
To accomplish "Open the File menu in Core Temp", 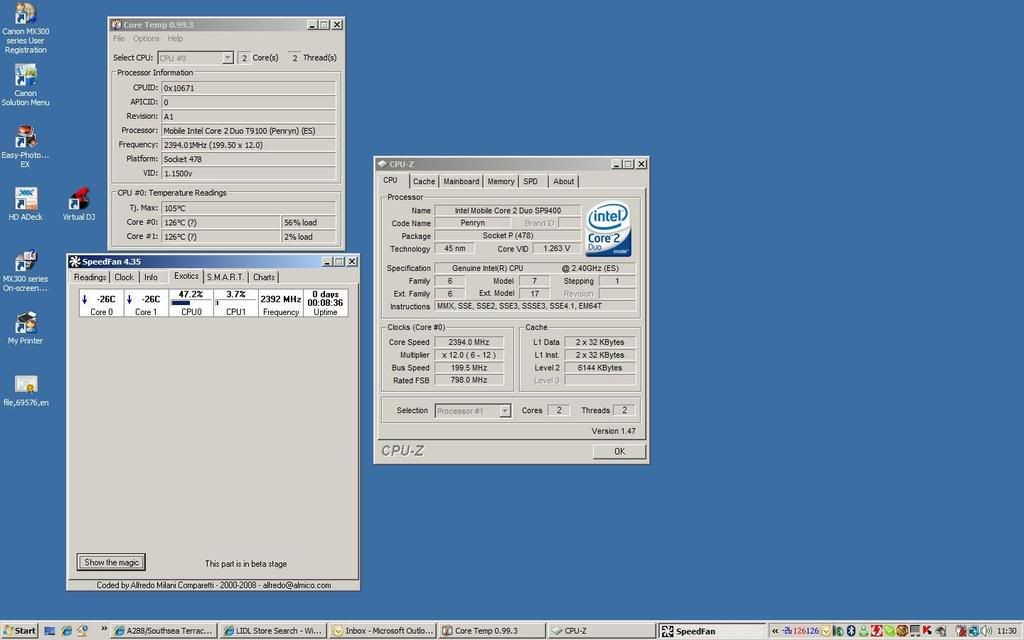I will tap(119, 39).
